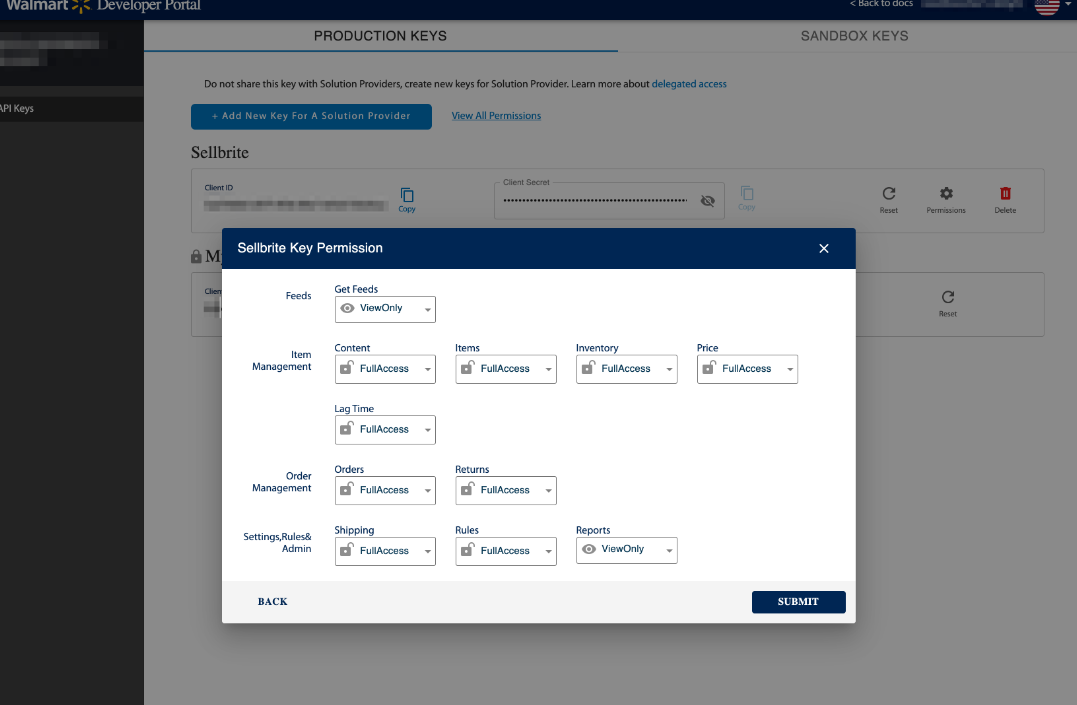1077x705 pixels.
Task: Open the Get Feeds ViewOnly dropdown
Action: click(x=385, y=309)
